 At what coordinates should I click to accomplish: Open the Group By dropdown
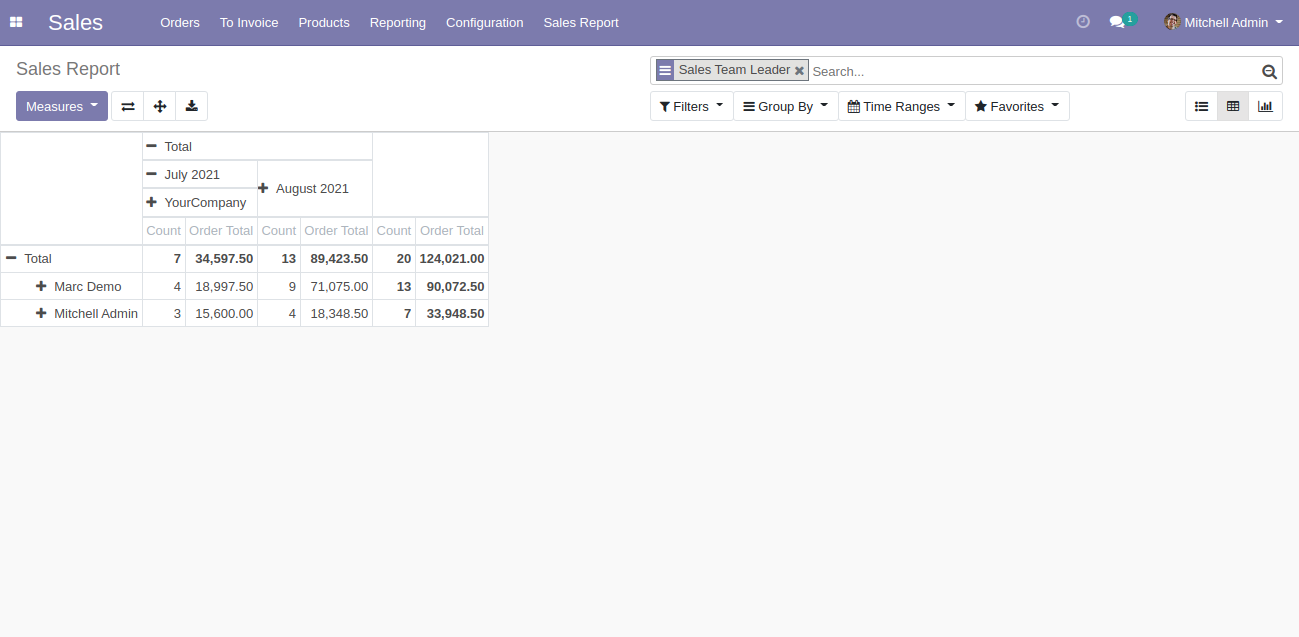click(785, 106)
